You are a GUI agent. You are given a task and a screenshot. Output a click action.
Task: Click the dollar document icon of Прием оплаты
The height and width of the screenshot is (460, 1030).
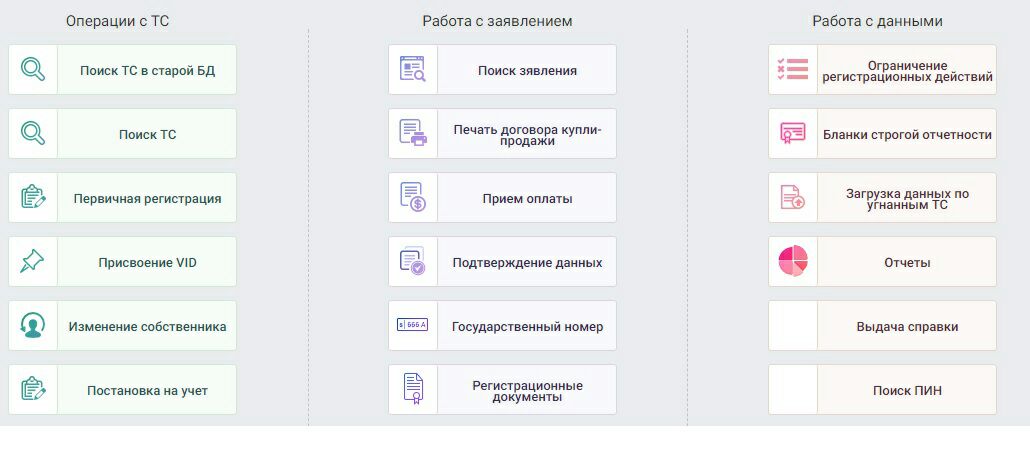click(x=413, y=197)
